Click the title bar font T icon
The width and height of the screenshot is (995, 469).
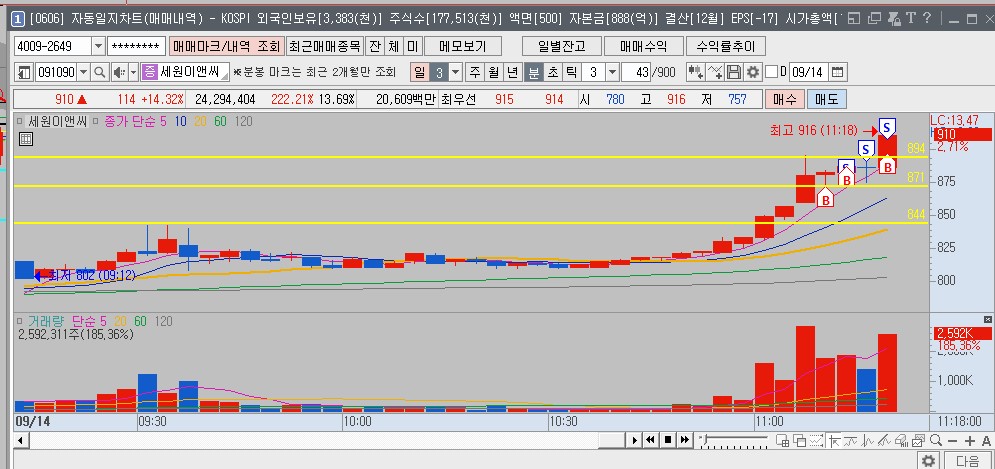pyautogui.click(x=911, y=19)
